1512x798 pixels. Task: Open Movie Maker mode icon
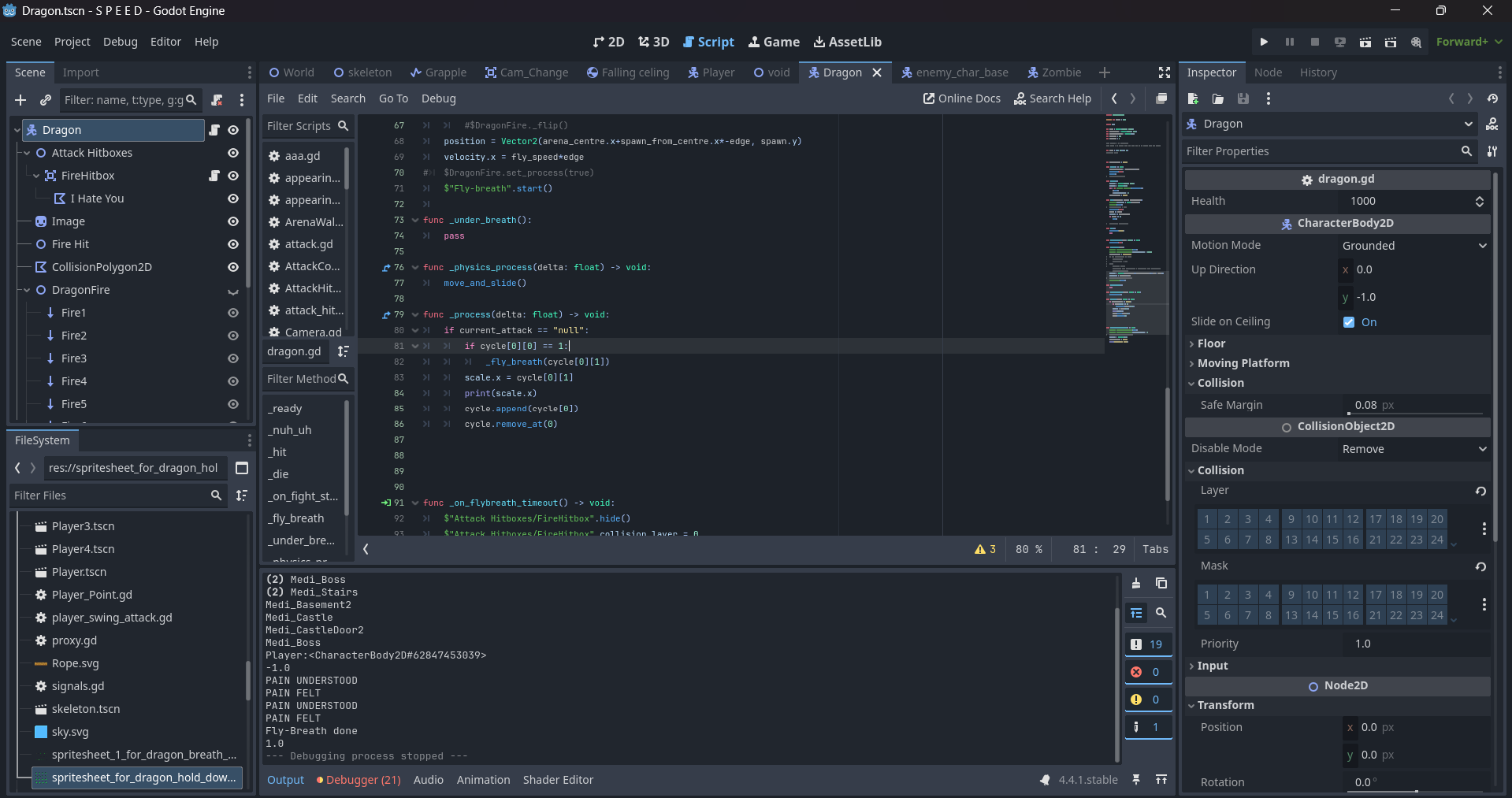click(1416, 42)
